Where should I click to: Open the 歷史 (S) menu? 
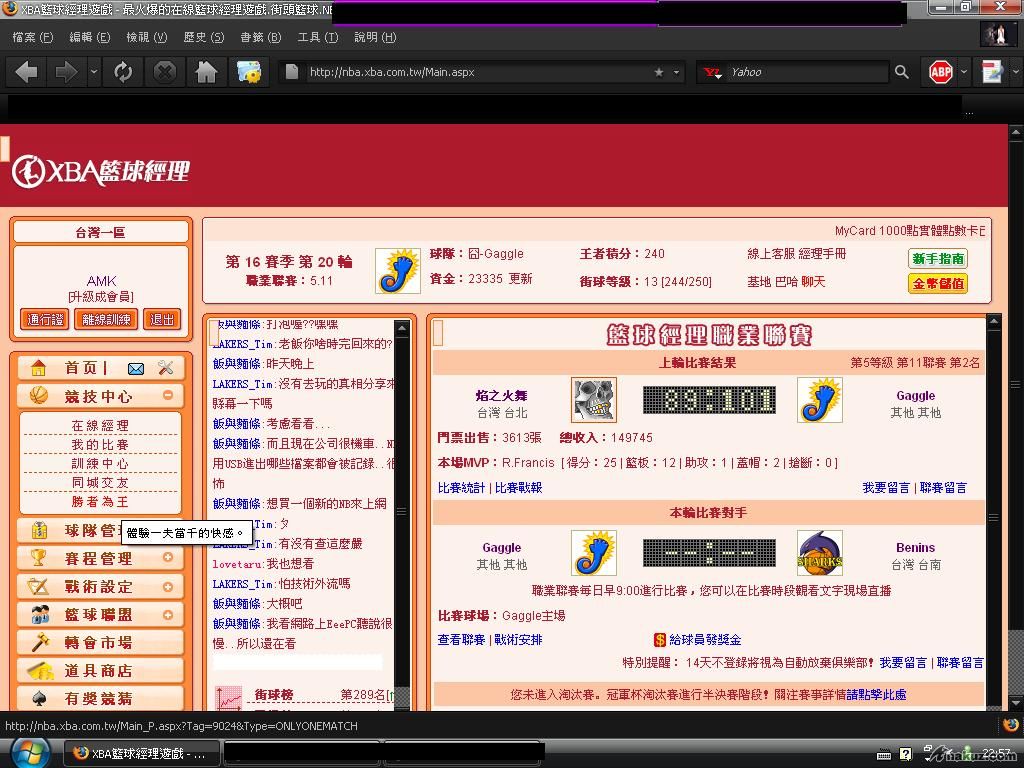(x=203, y=37)
